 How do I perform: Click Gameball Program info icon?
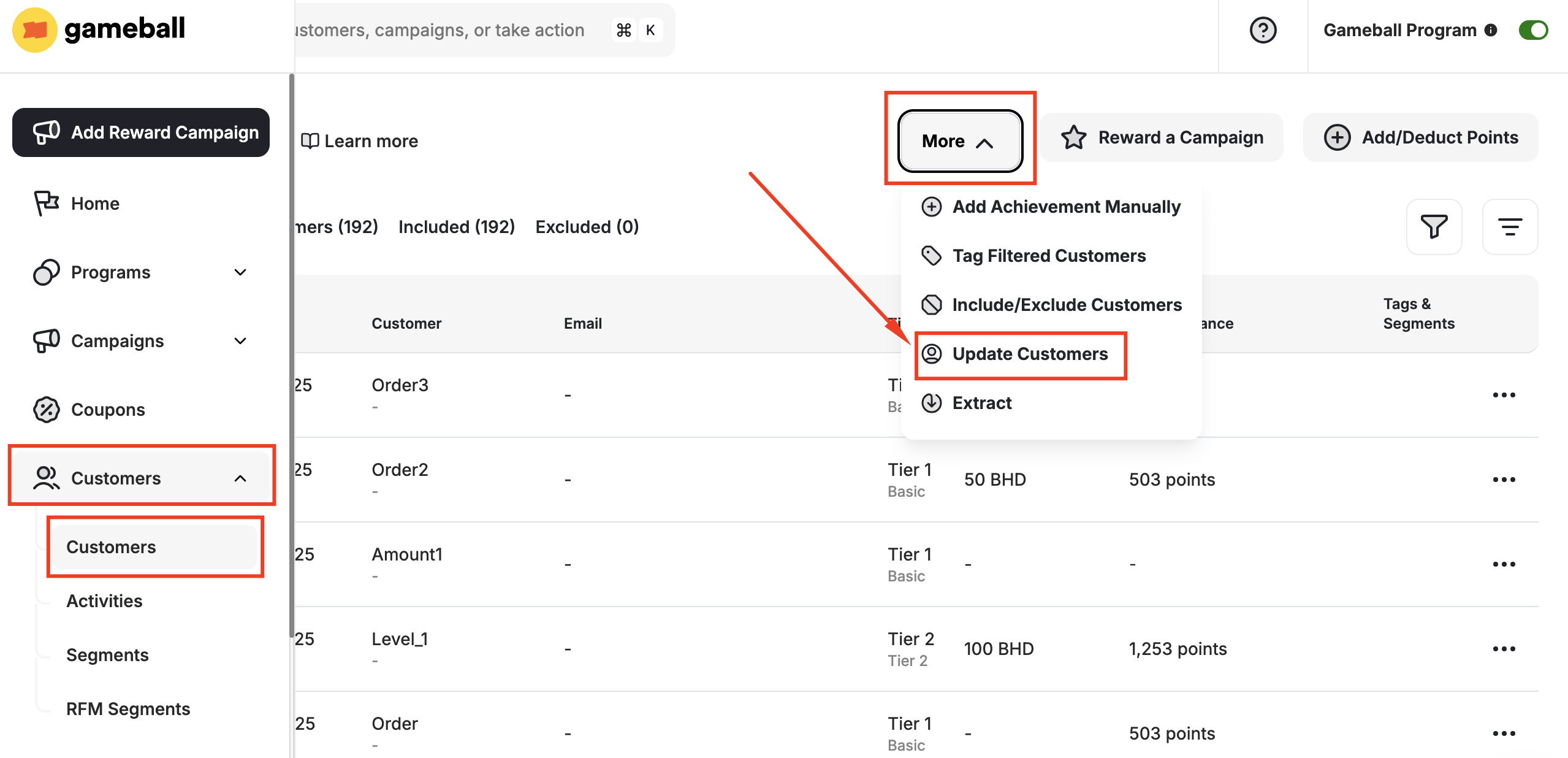pyautogui.click(x=1491, y=30)
